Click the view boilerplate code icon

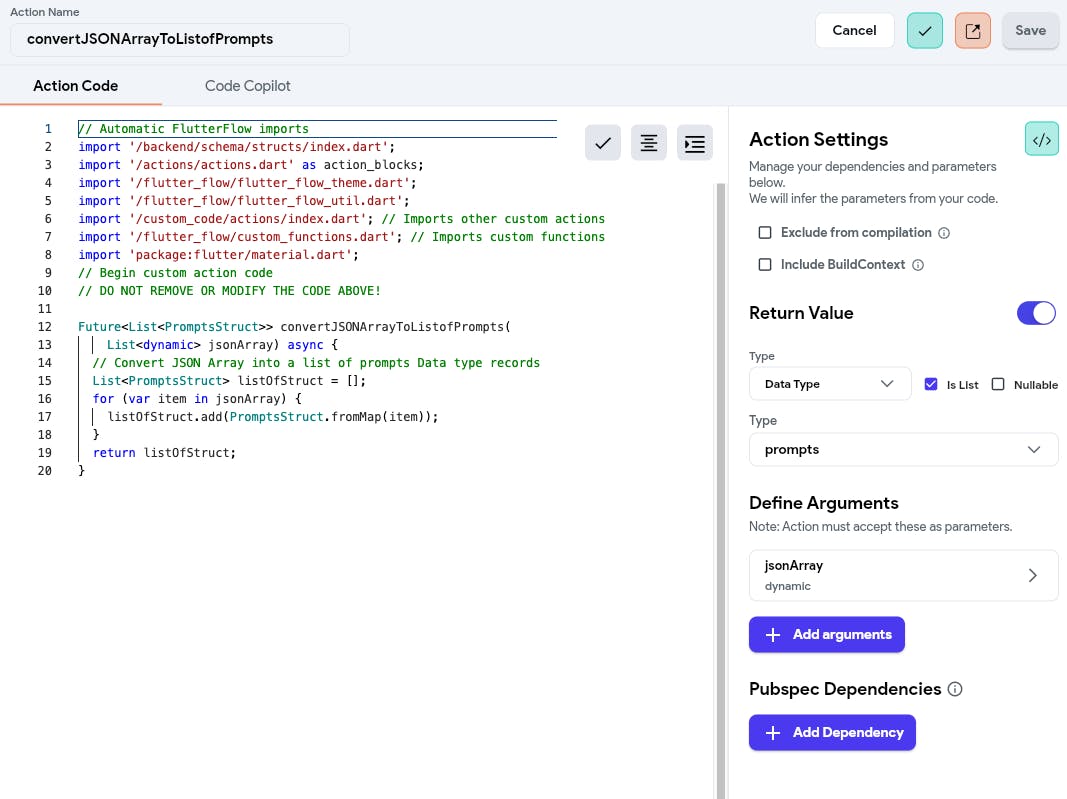pos(1042,140)
